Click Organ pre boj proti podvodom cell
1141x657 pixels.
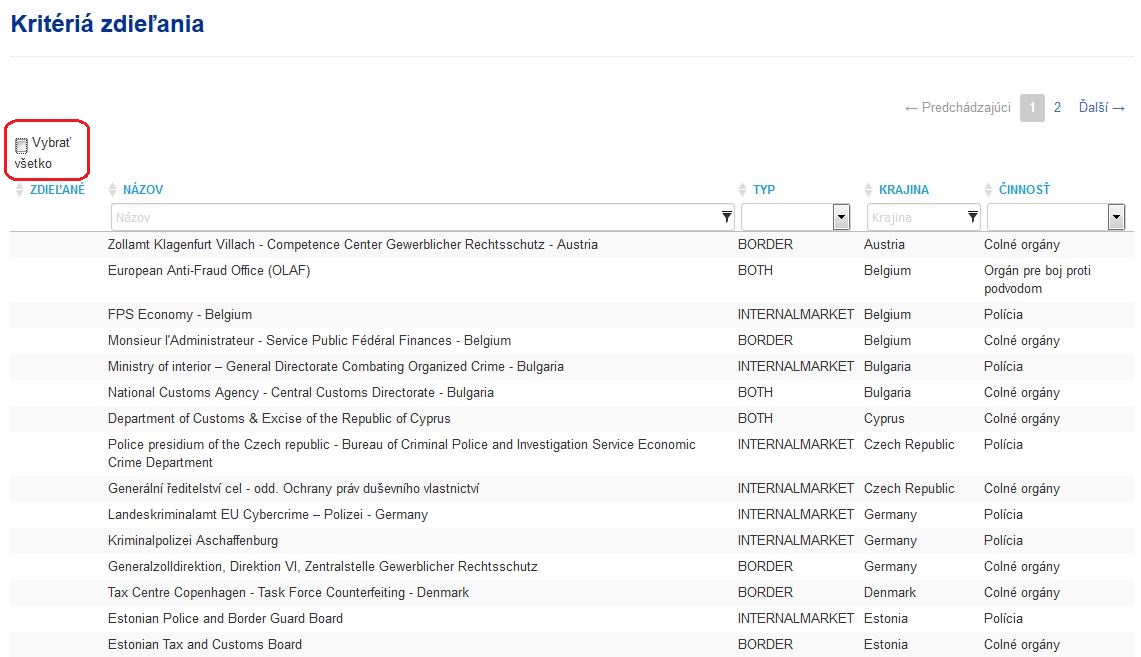[x=1037, y=279]
